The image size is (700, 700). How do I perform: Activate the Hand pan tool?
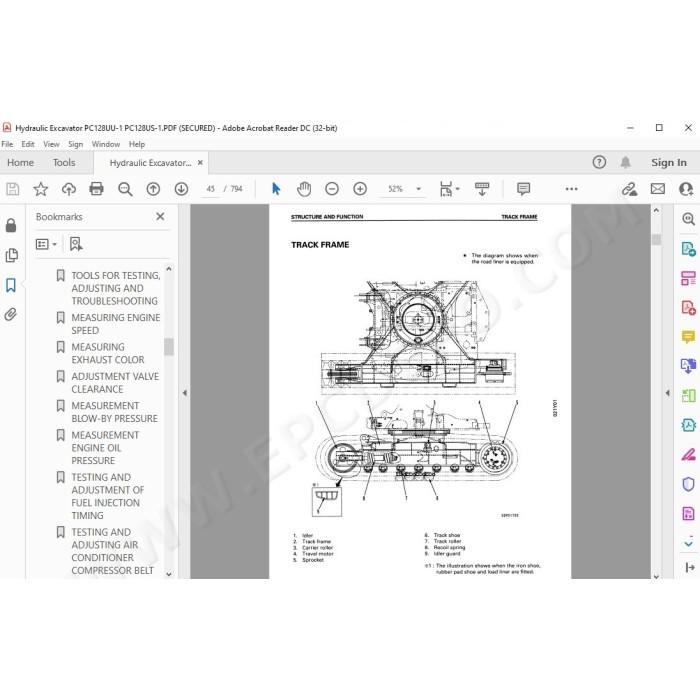[304, 189]
